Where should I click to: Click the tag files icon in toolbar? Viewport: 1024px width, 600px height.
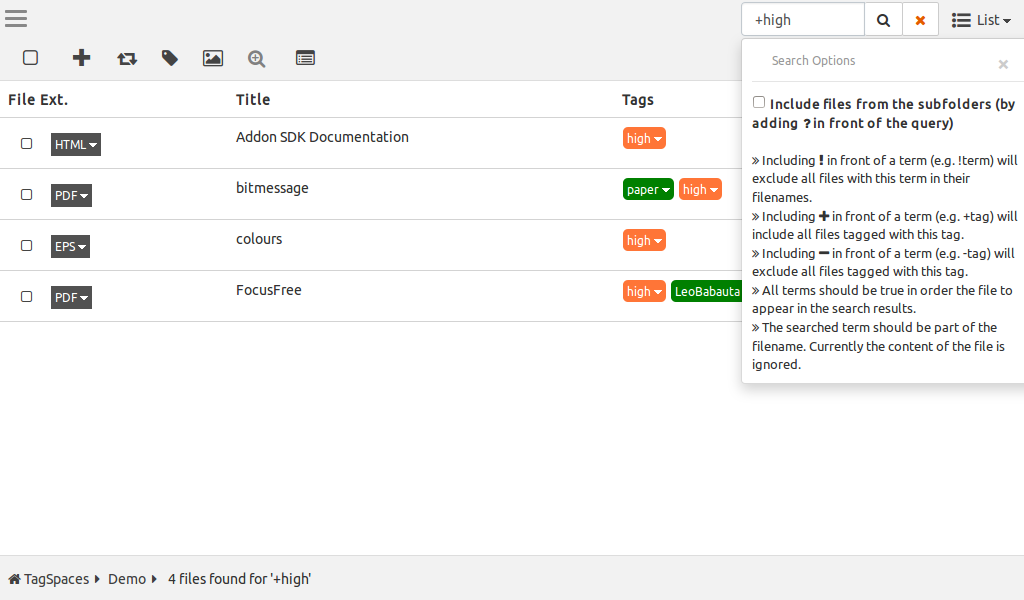pyautogui.click(x=170, y=58)
